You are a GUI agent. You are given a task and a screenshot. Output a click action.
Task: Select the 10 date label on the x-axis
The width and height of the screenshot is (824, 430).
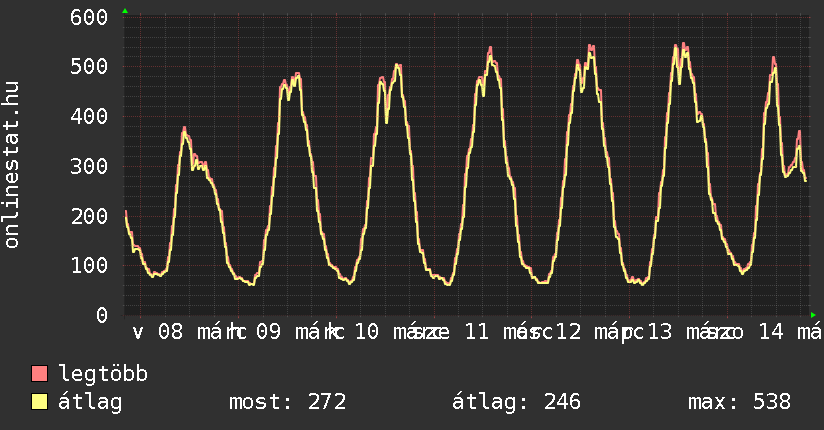coord(367,331)
